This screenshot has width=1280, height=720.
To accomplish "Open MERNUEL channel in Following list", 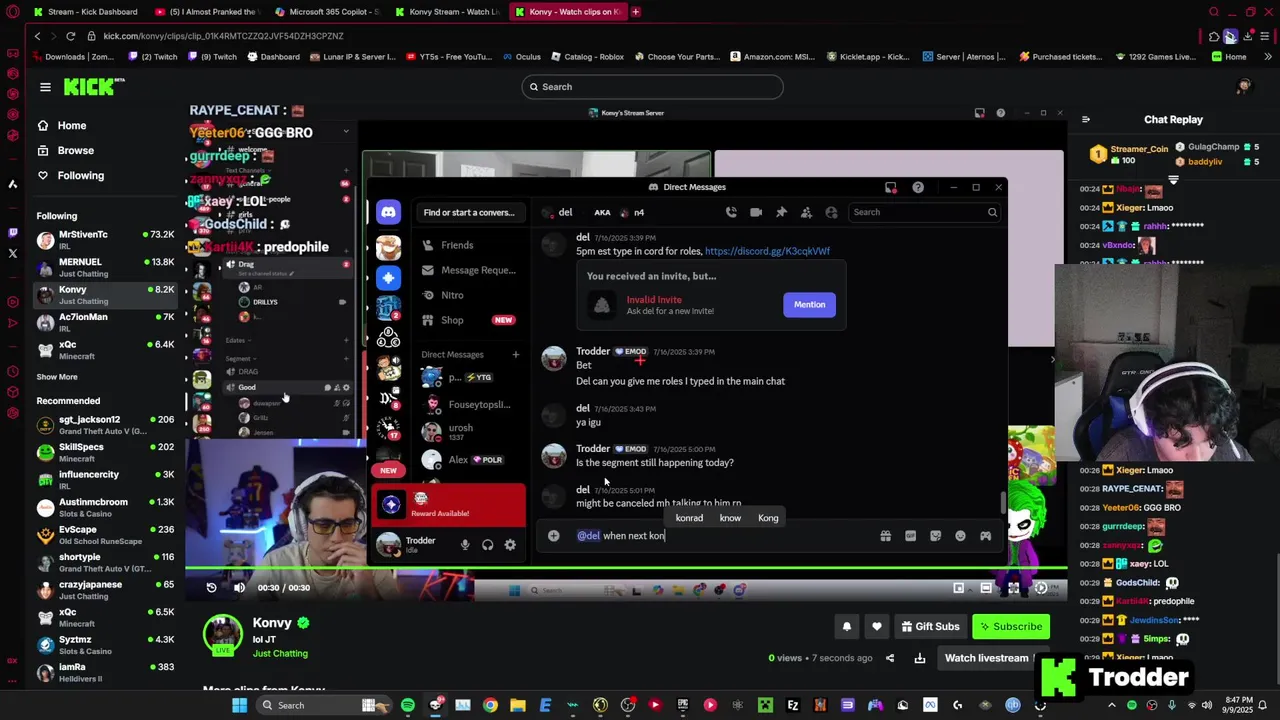I will (105, 267).
